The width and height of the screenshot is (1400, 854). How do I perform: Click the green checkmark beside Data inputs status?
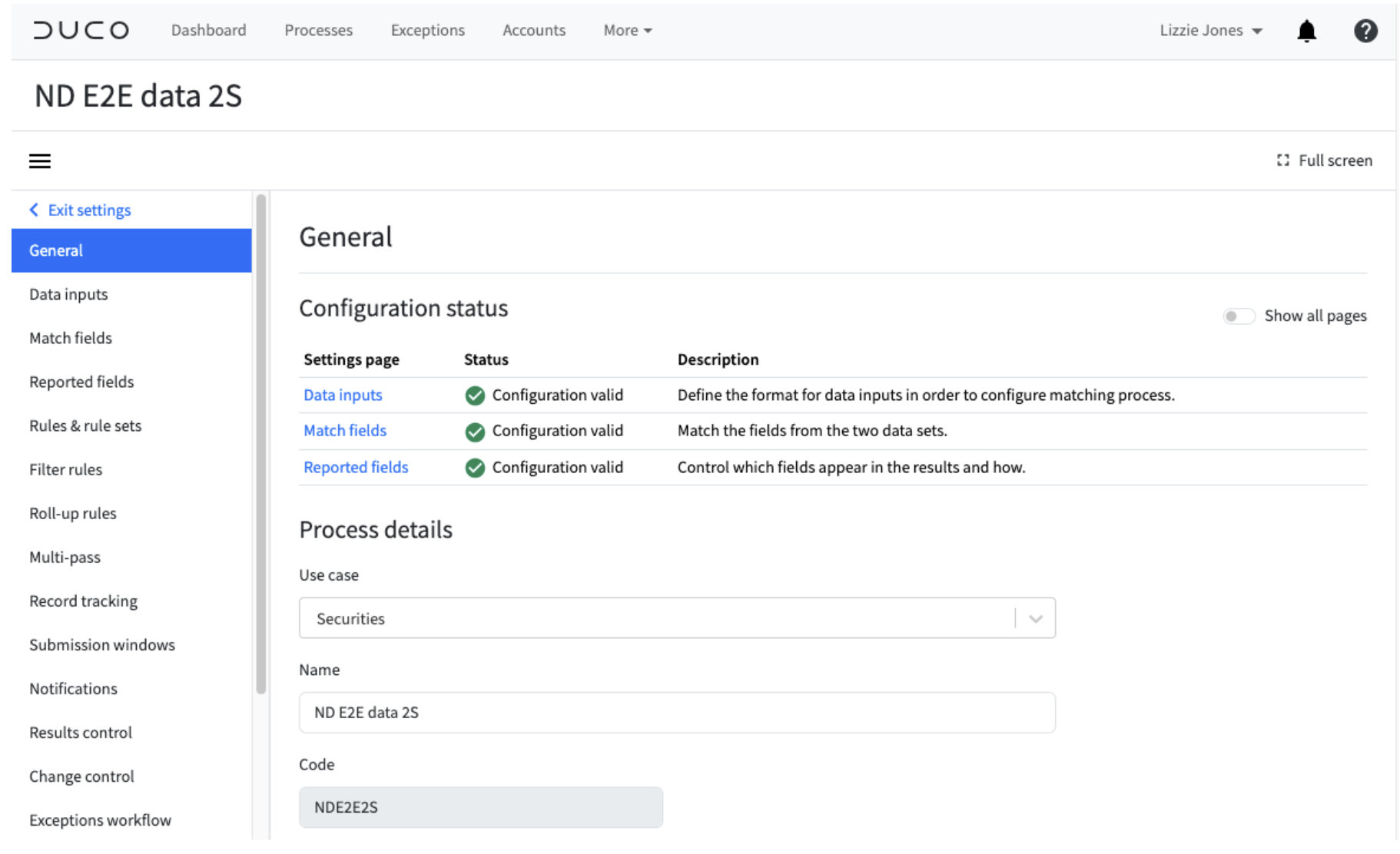click(x=474, y=395)
